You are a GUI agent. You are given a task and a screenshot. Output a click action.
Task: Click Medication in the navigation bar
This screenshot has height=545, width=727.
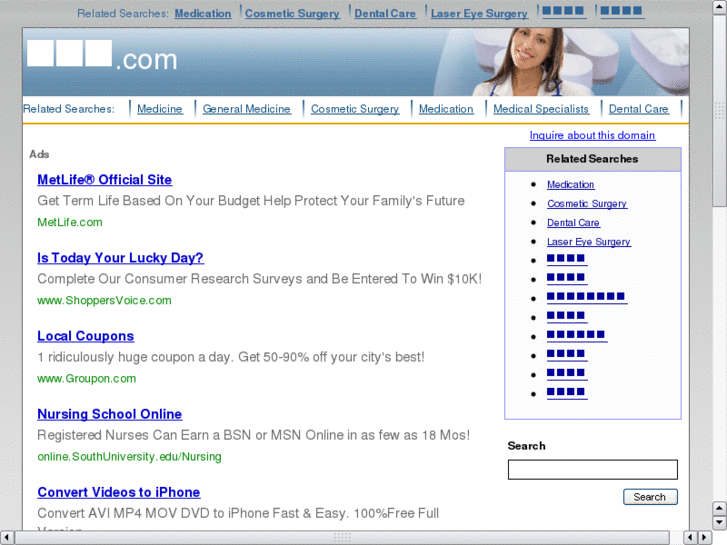tap(446, 109)
